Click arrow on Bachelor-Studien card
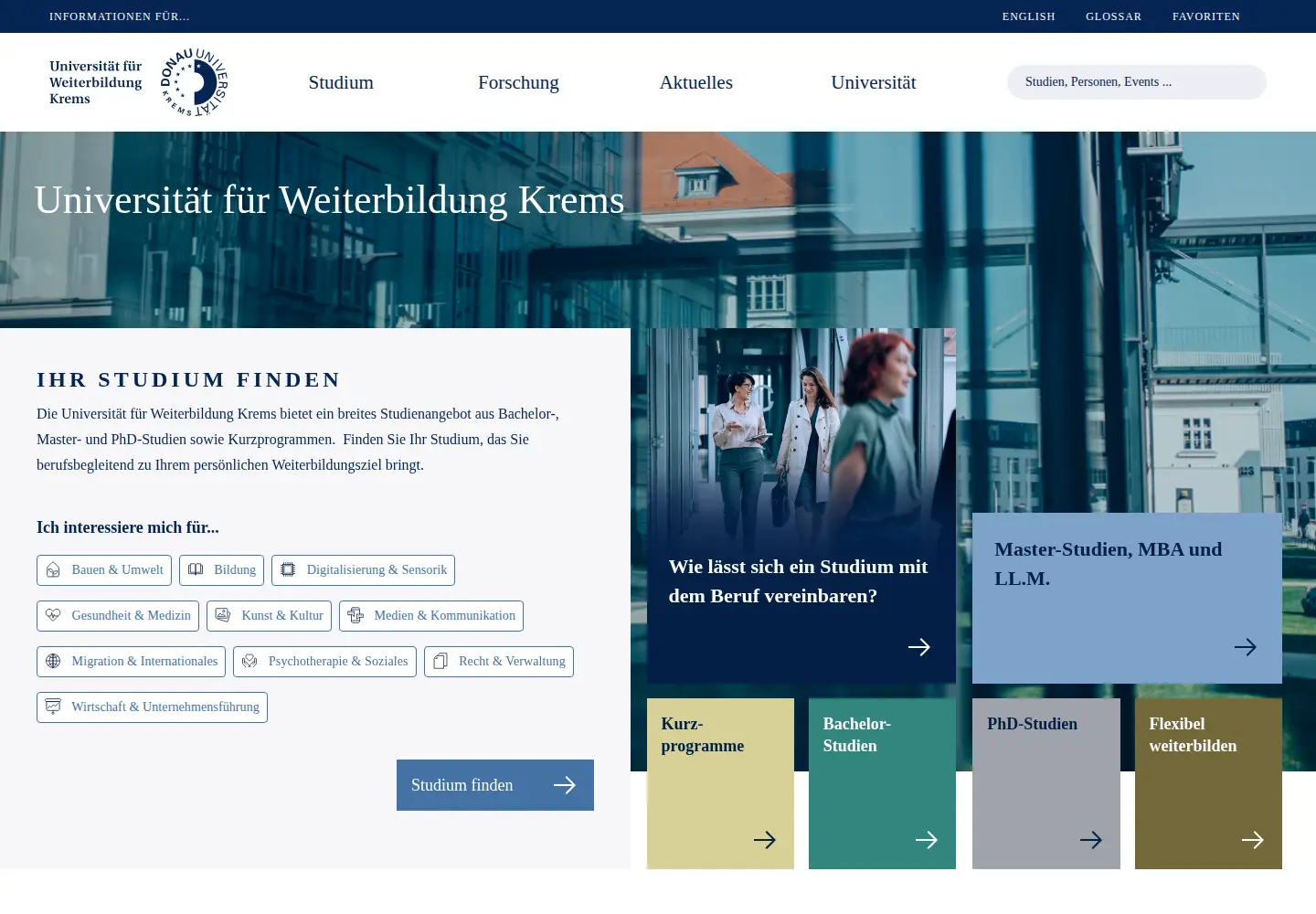The width and height of the screenshot is (1316, 914). [x=927, y=840]
